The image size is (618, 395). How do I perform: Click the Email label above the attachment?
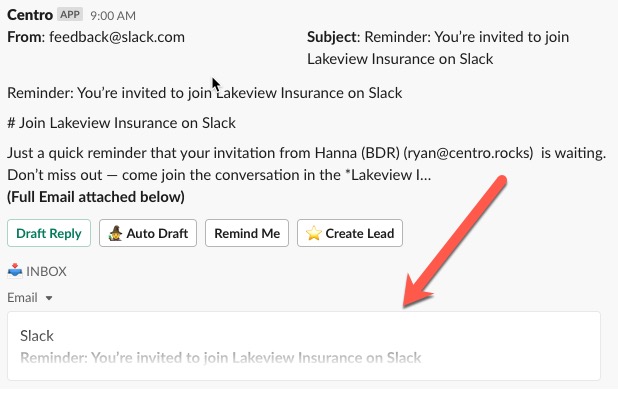click(22, 298)
